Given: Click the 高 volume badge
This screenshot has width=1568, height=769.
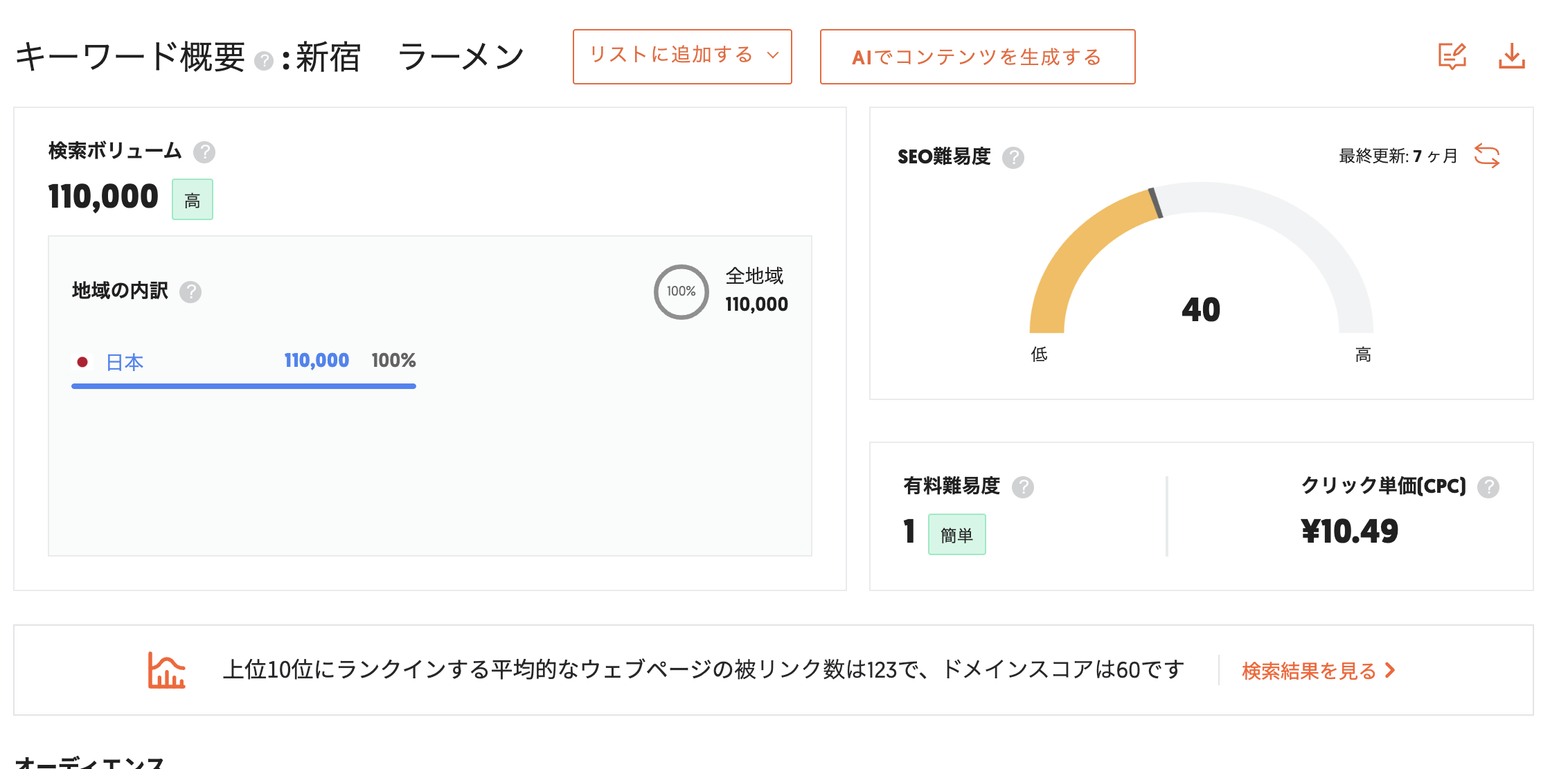Looking at the screenshot, I should click(x=193, y=200).
